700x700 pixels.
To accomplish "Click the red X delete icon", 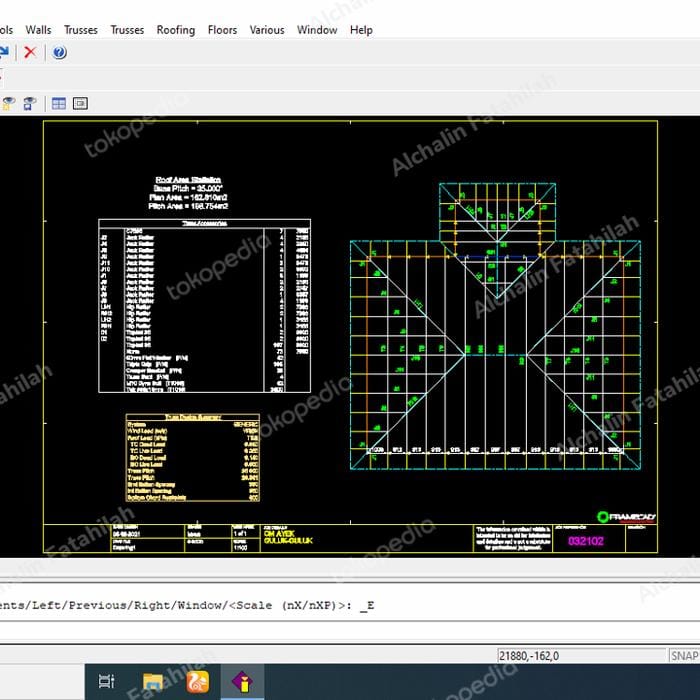I will pos(30,52).
